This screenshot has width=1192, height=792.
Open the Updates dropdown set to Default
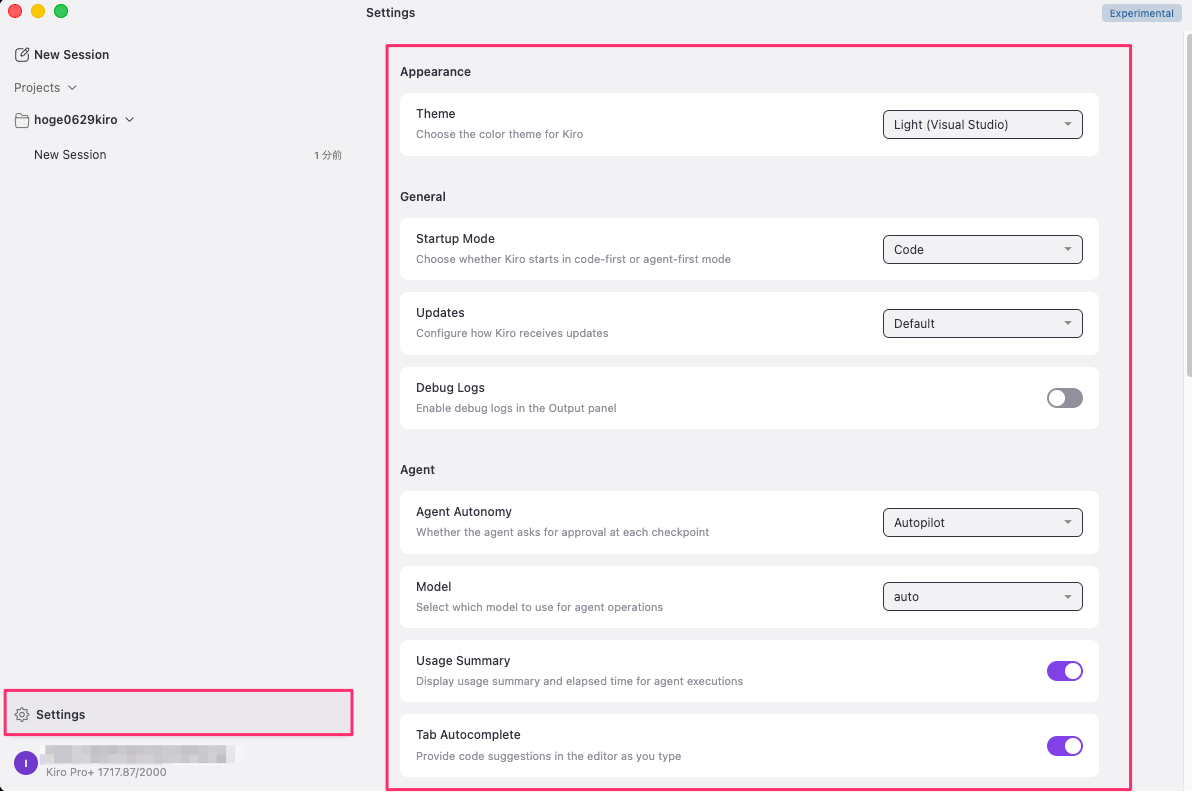(982, 324)
